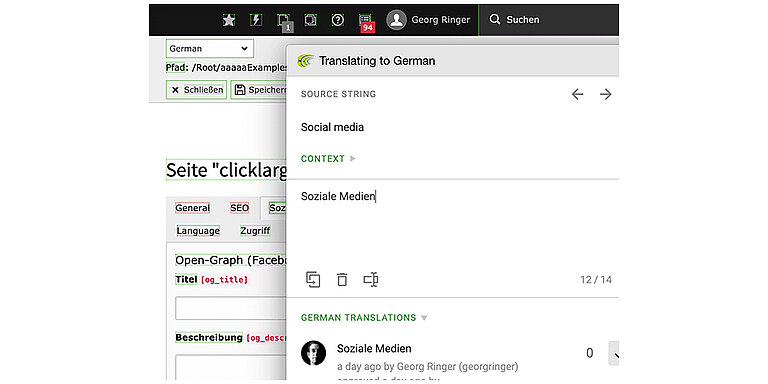The height and width of the screenshot is (384, 768).
Task: Switch to the Language tab
Action: click(198, 231)
